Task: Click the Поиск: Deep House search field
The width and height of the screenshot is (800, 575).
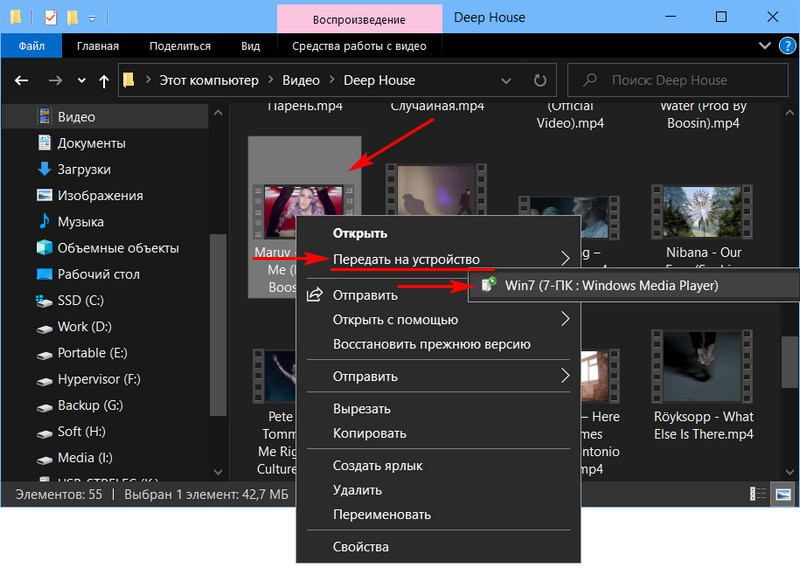Action: coord(678,80)
